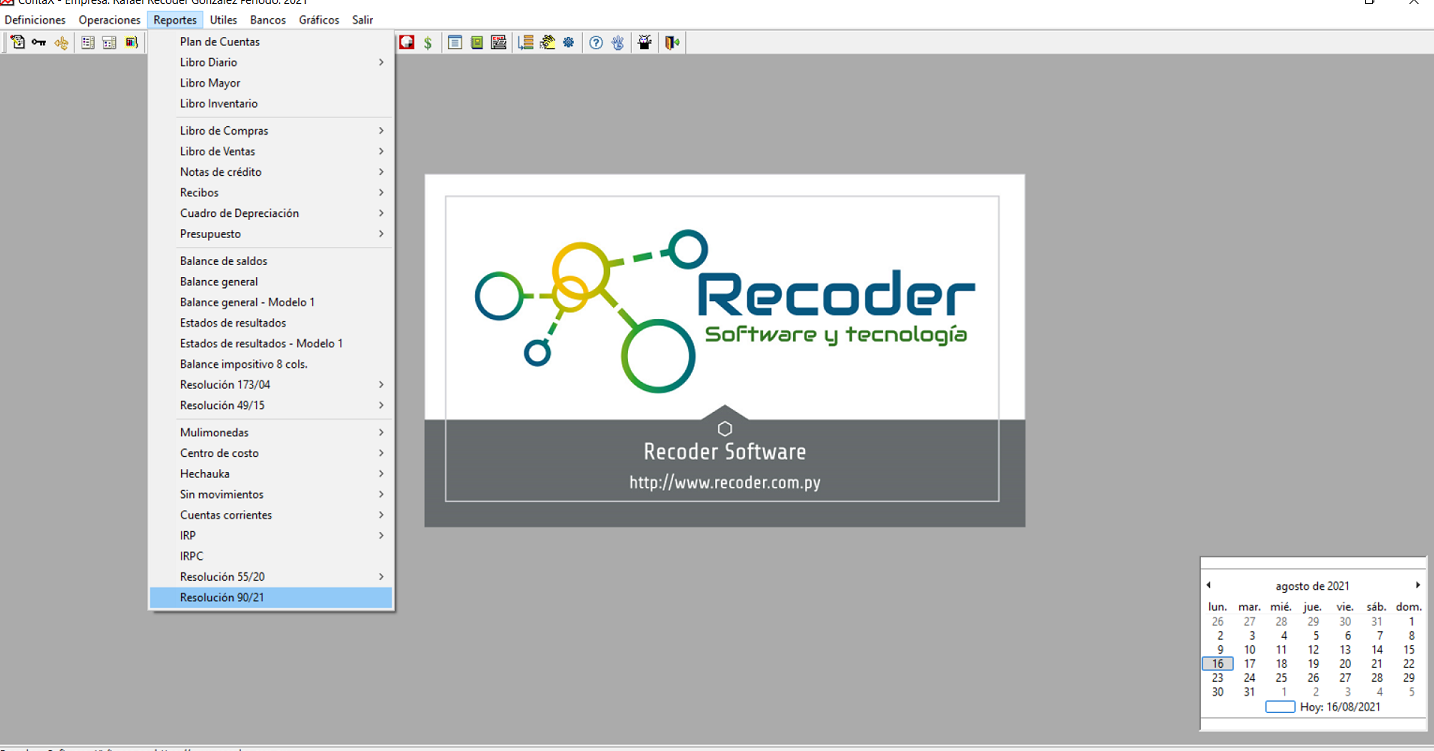Click Hoy: 16/08/2021 in calendar

coord(1340,707)
